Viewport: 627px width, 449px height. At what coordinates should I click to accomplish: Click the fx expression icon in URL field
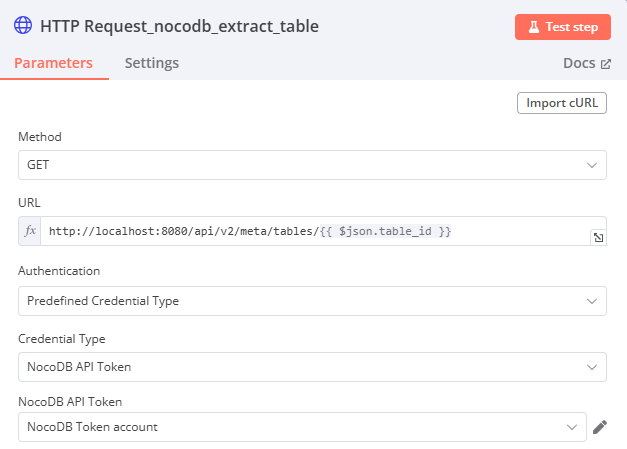(30, 231)
